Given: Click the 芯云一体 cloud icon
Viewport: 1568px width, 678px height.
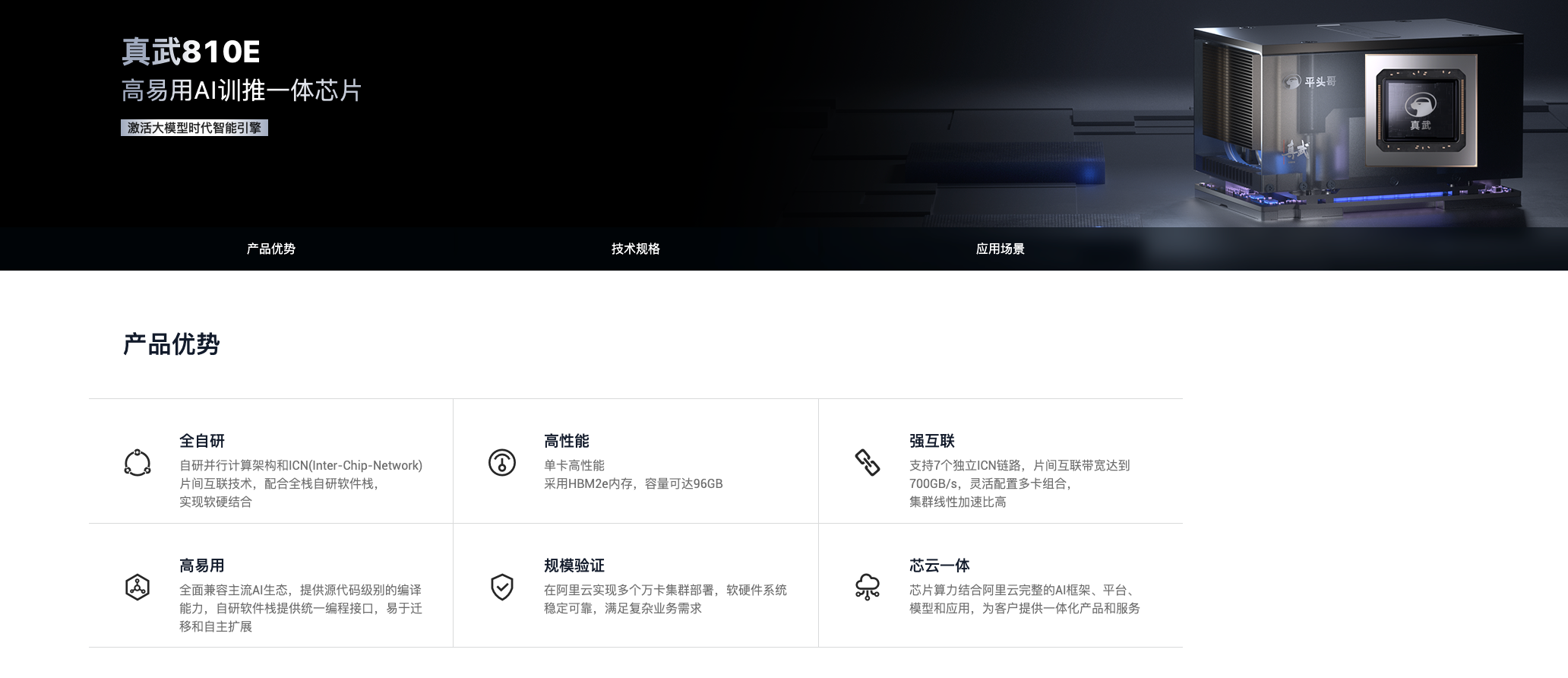Looking at the screenshot, I should click(867, 587).
